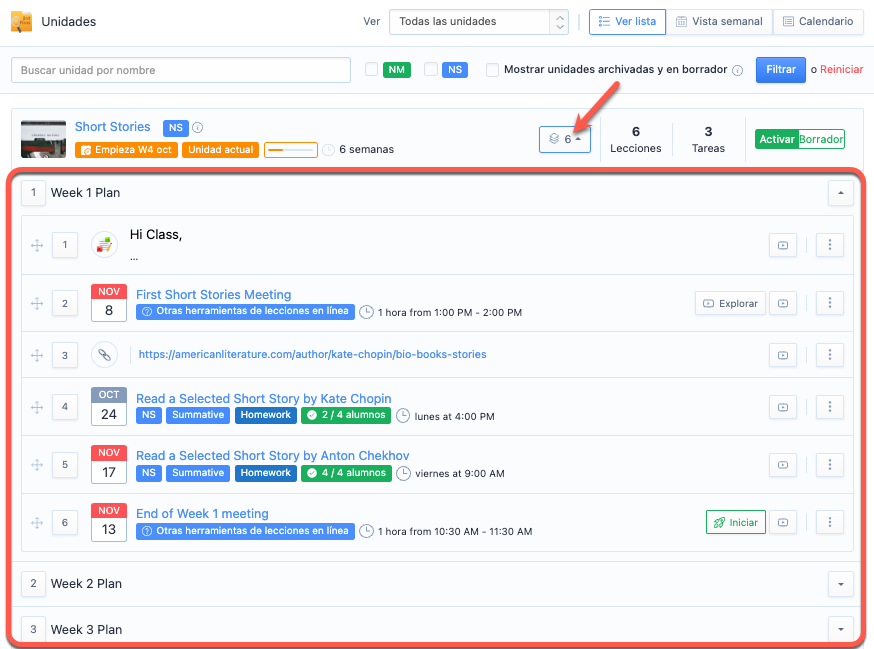The width and height of the screenshot is (874, 649).
Task: Open the Todas las unidades dropdown
Action: click(478, 21)
